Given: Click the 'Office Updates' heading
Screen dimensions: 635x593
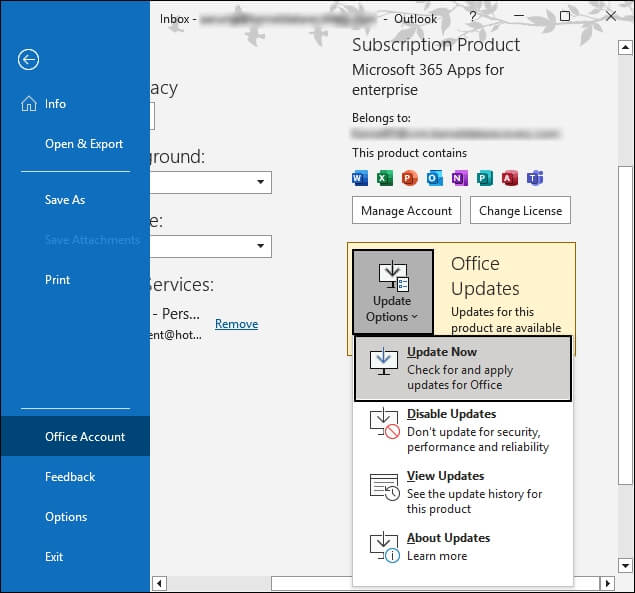Looking at the screenshot, I should (485, 276).
